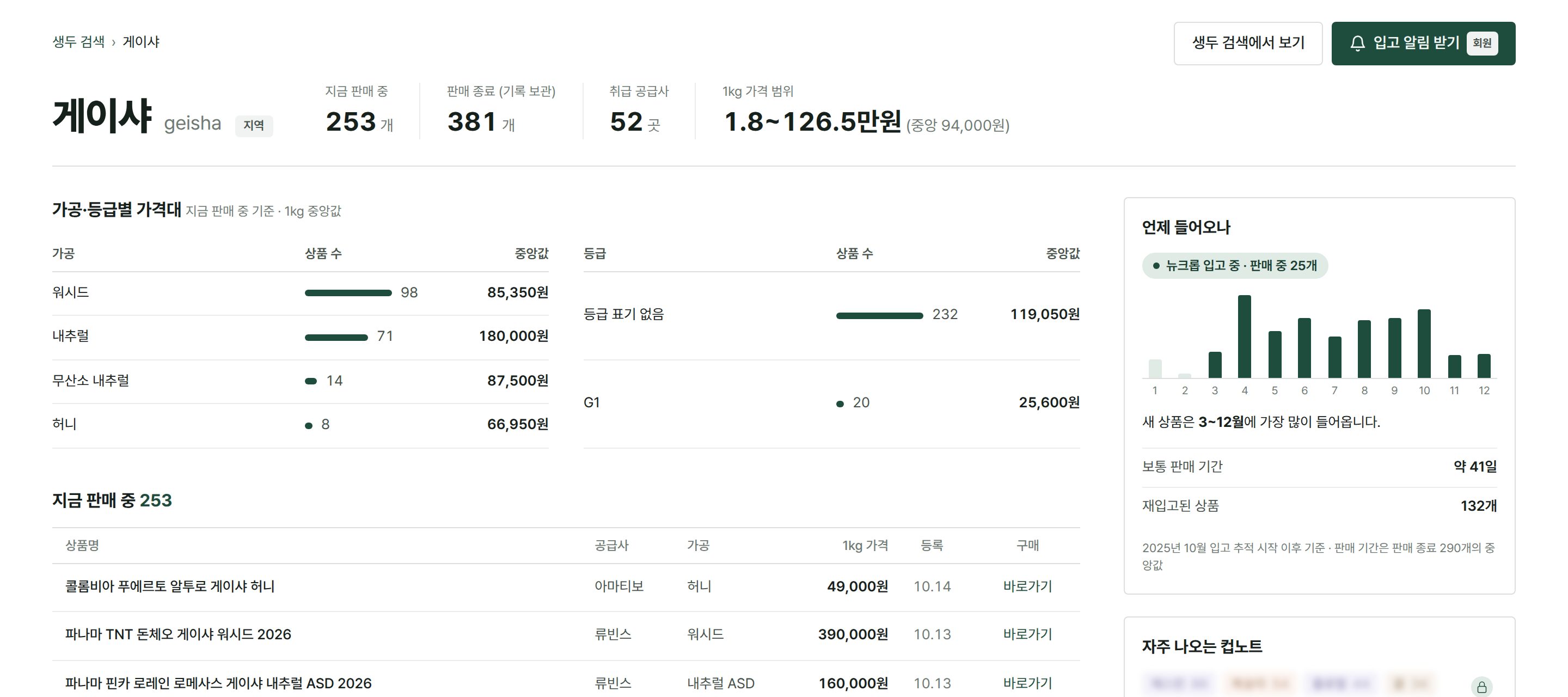Click price 390,000원 in product table
The image size is (1568, 697).
click(x=853, y=634)
